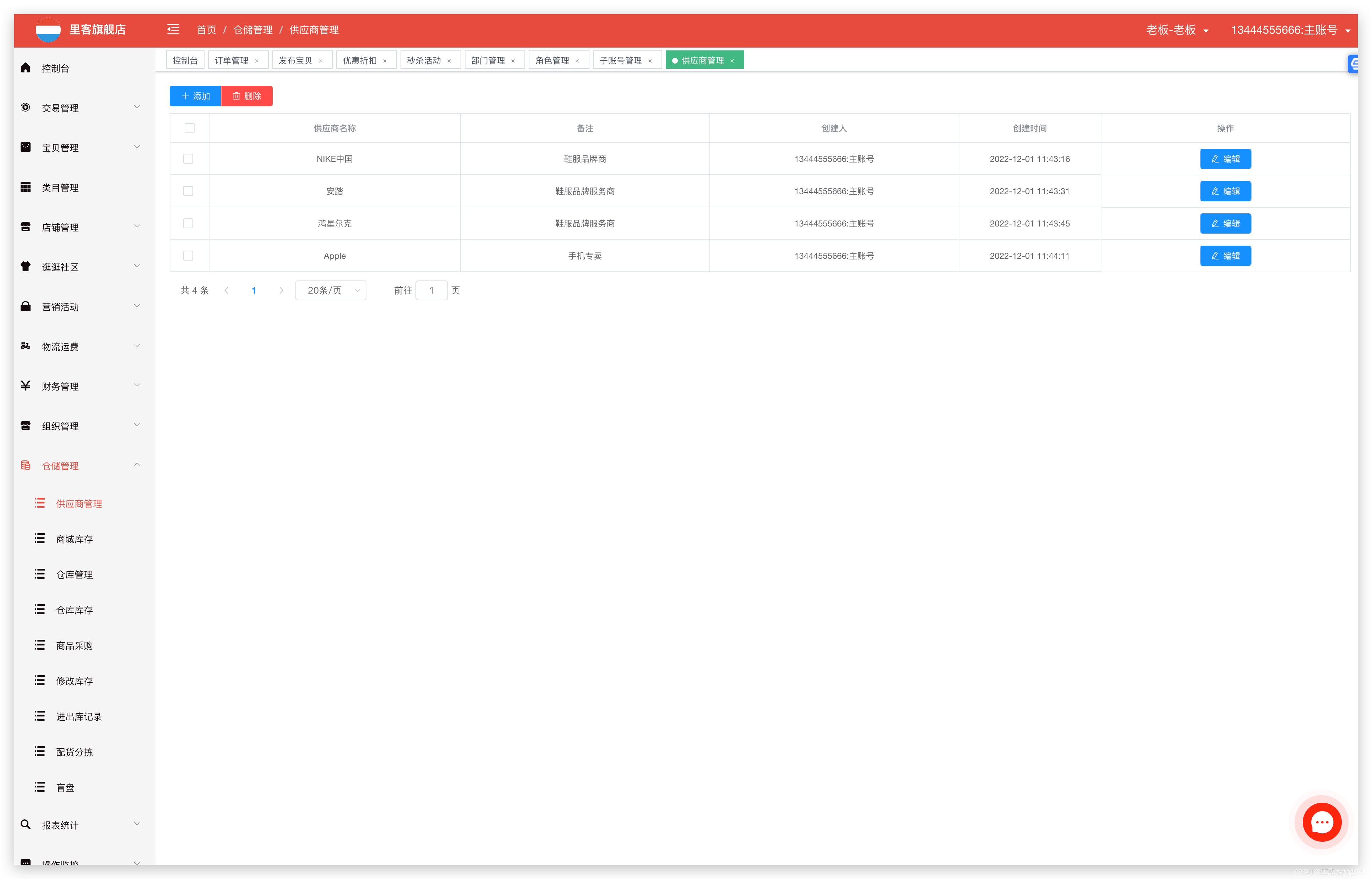Click the list icon beside 商城库存

tap(39, 538)
